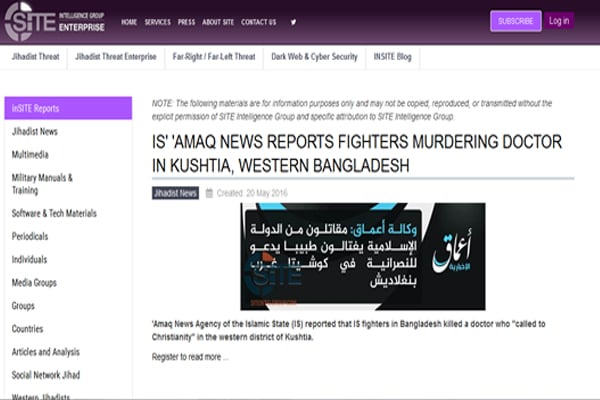The image size is (600, 400).
Task: Open Social Network Jihad sidebar link
Action: click(x=46, y=375)
